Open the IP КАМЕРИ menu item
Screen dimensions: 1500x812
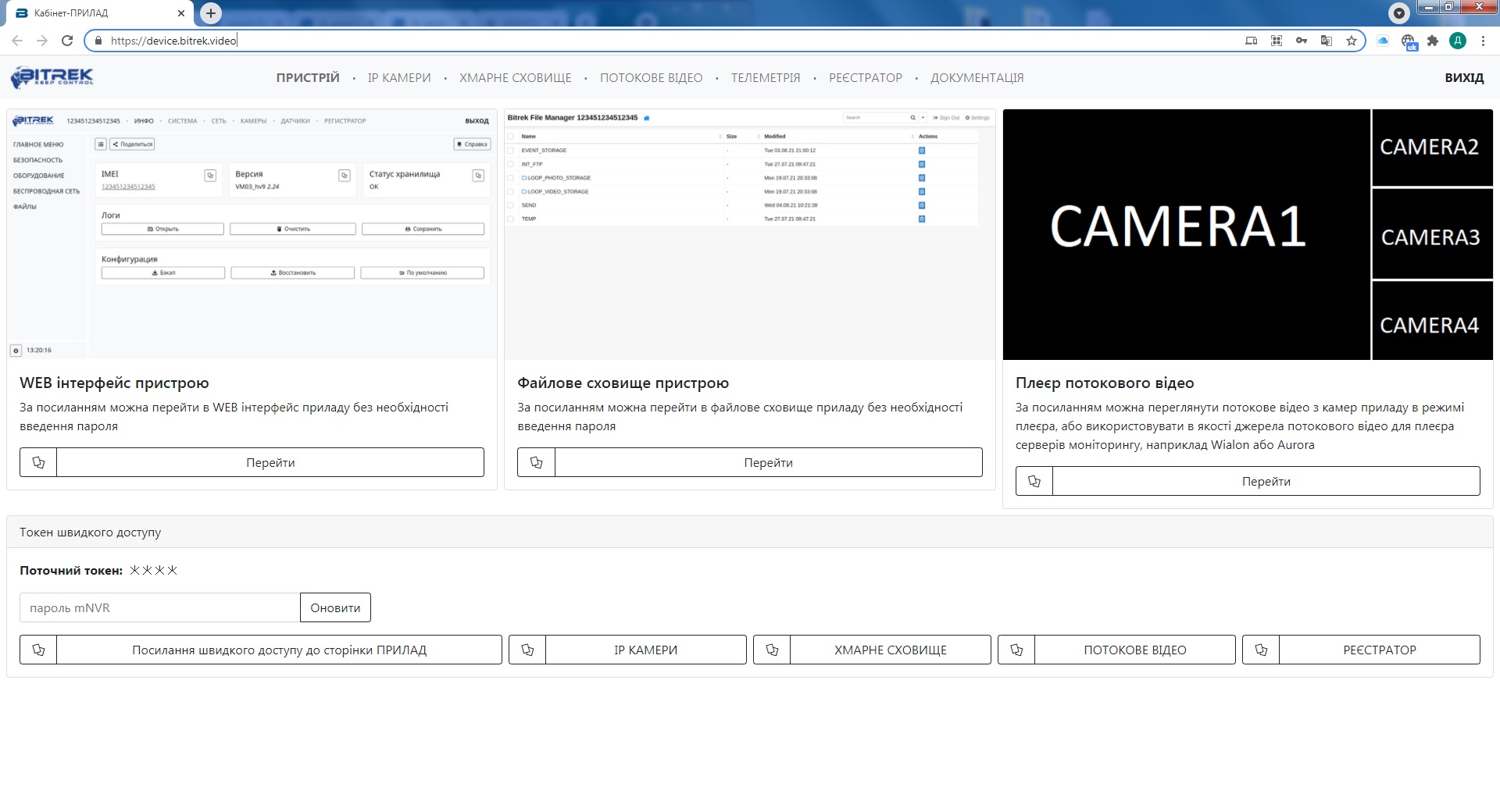click(x=399, y=78)
